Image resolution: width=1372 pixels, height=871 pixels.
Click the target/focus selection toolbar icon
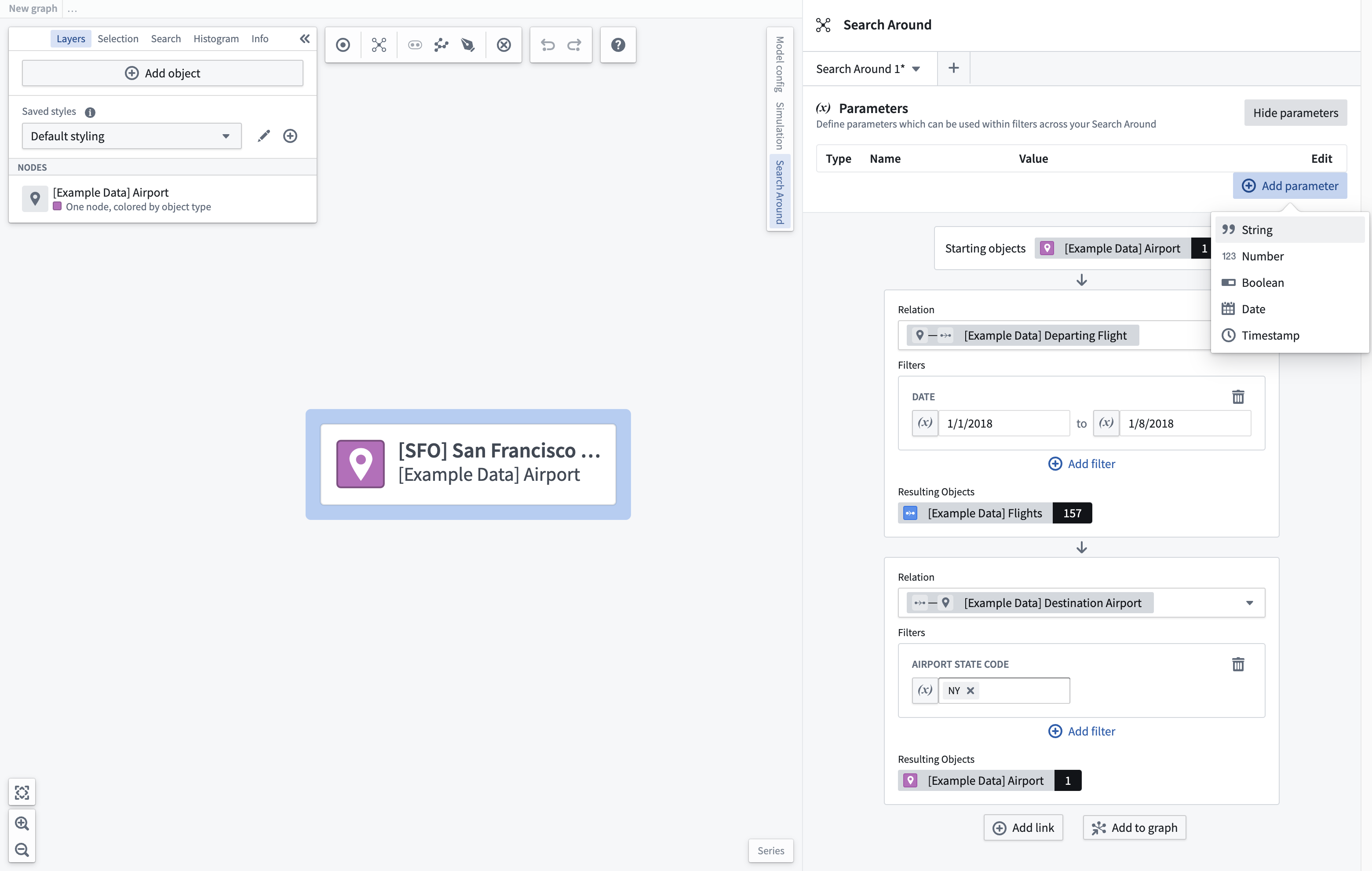click(343, 45)
